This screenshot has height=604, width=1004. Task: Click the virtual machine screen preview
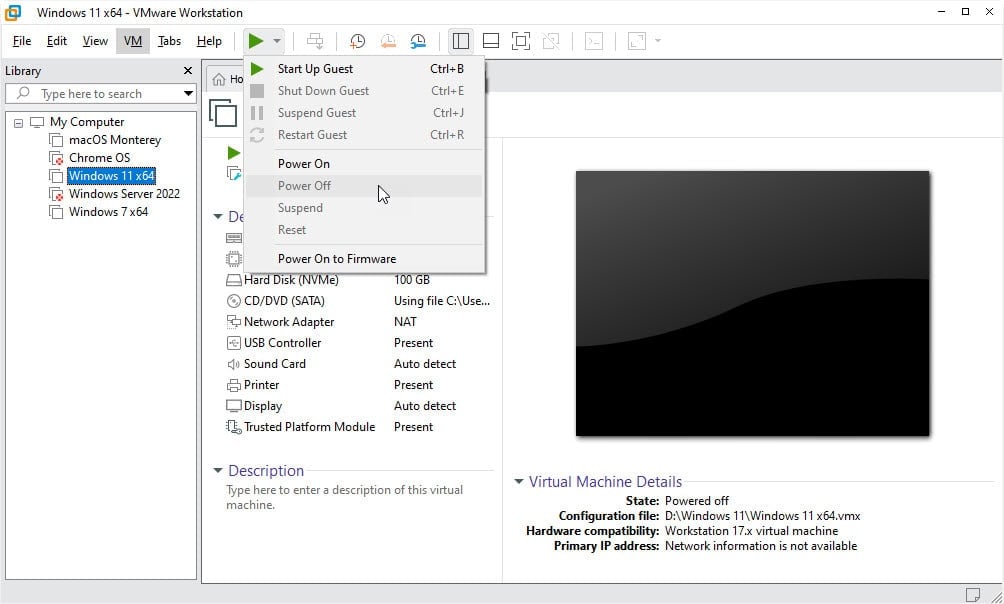click(752, 304)
